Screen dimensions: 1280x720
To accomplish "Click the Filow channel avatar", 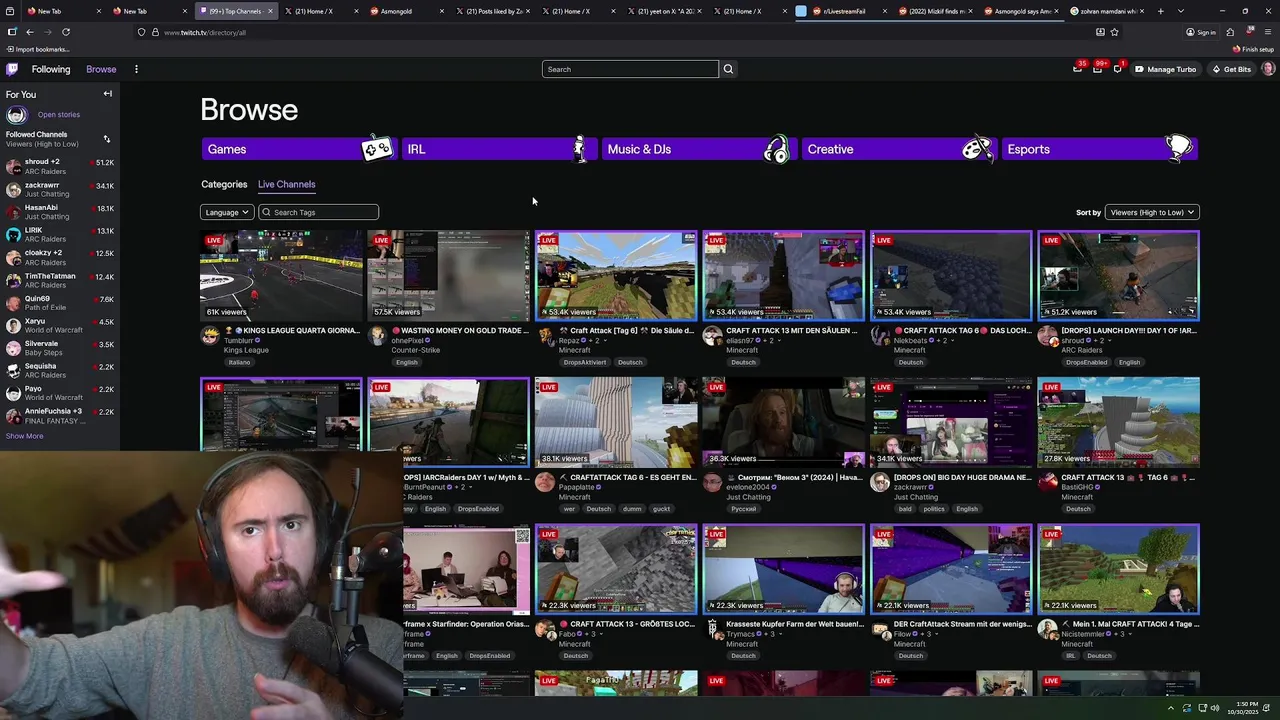I will [x=880, y=630].
